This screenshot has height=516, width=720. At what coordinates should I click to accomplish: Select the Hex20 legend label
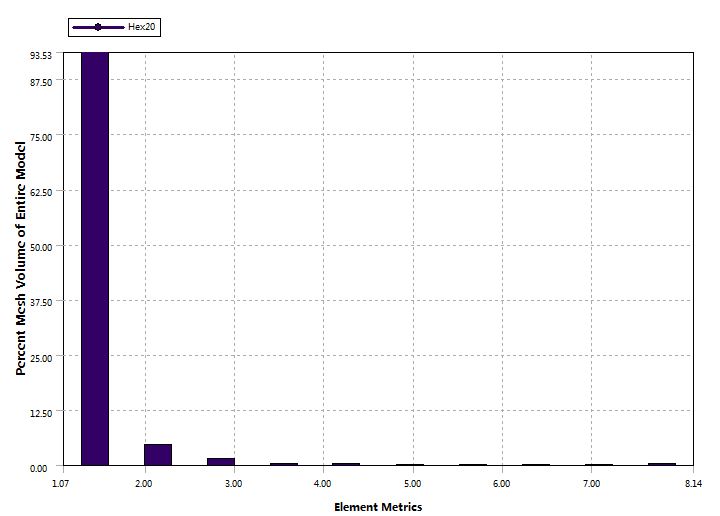(x=141, y=27)
